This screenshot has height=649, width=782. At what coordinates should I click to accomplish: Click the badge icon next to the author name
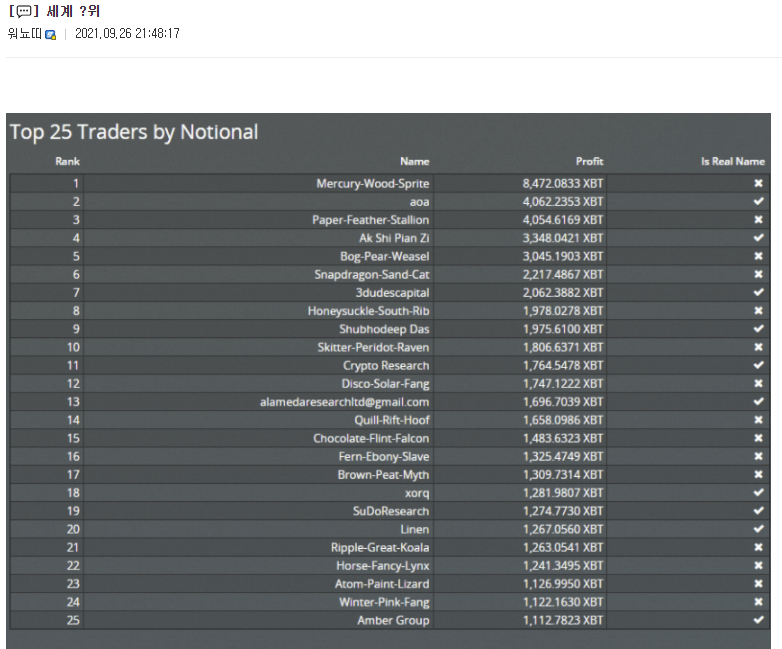50,34
